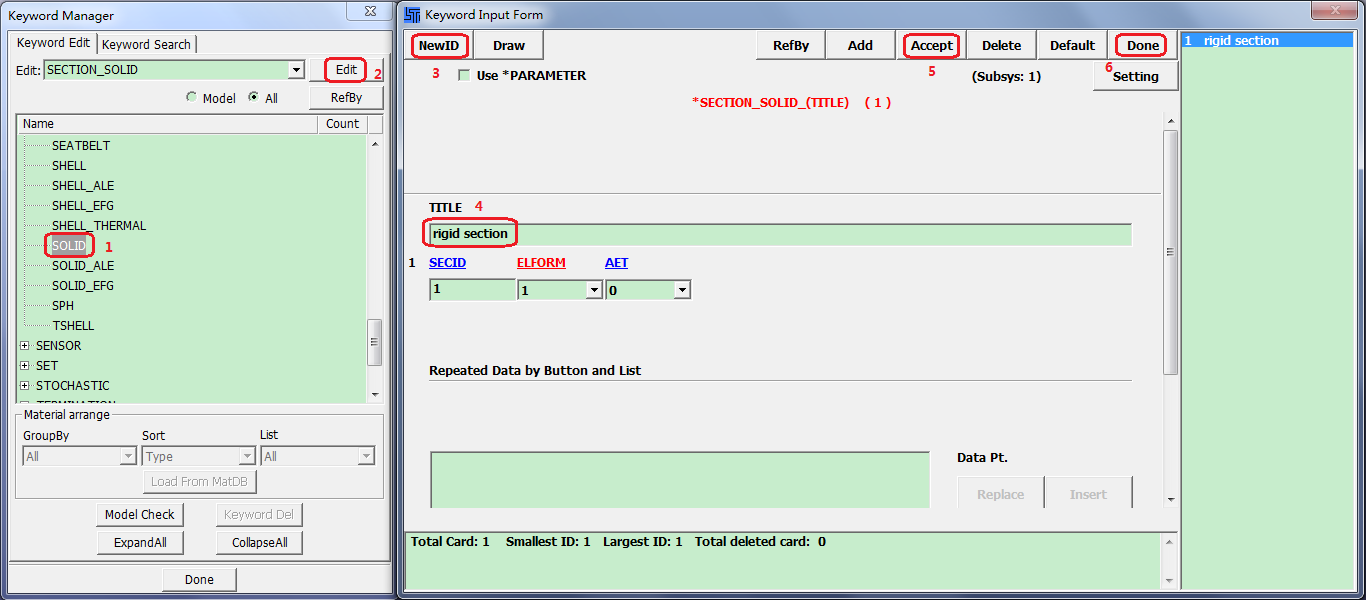Select the All radio button
Viewport: 1366px width, 600px height.
click(x=254, y=98)
